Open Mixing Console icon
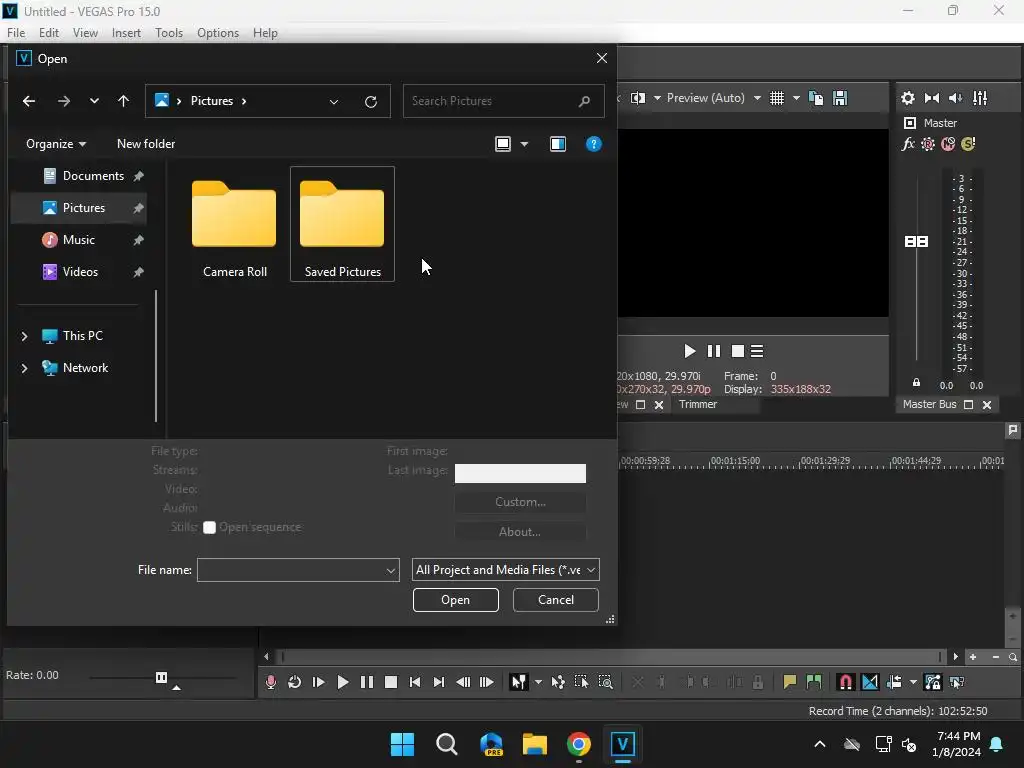The image size is (1024, 768). [980, 98]
